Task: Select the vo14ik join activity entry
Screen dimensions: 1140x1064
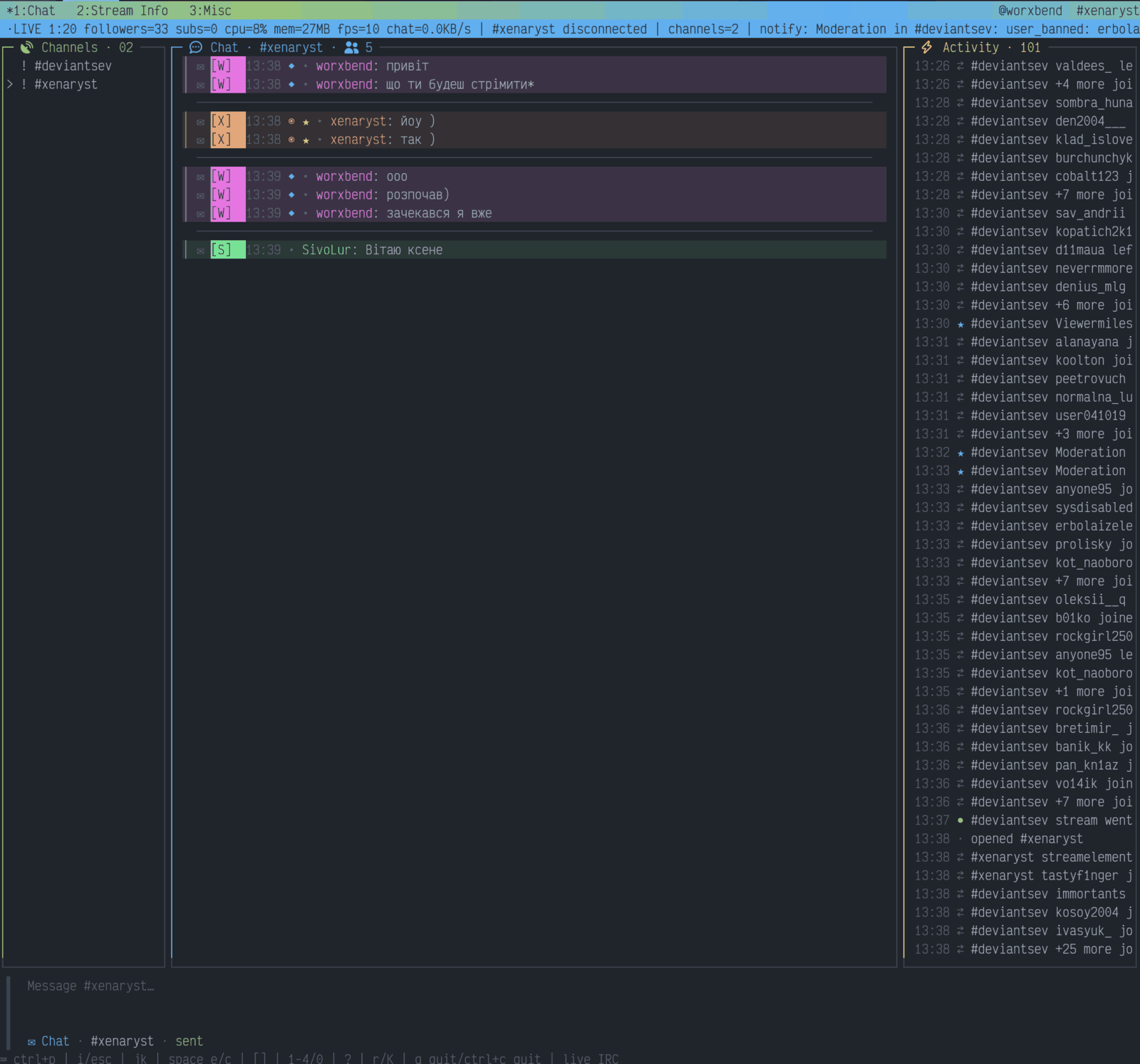Action: point(1023,784)
